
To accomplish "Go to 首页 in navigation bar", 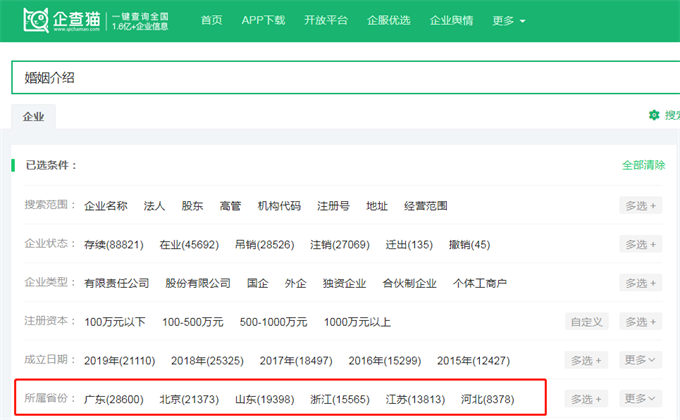I will [212, 20].
